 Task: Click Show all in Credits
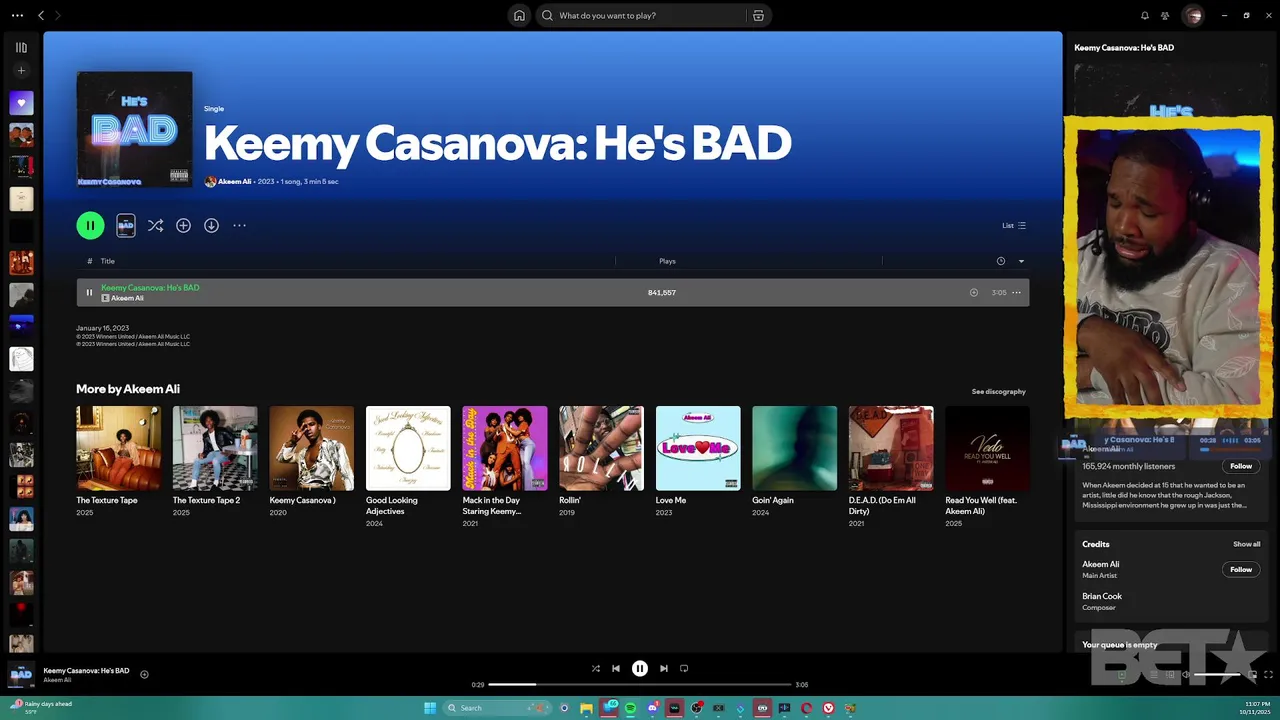point(1246,545)
